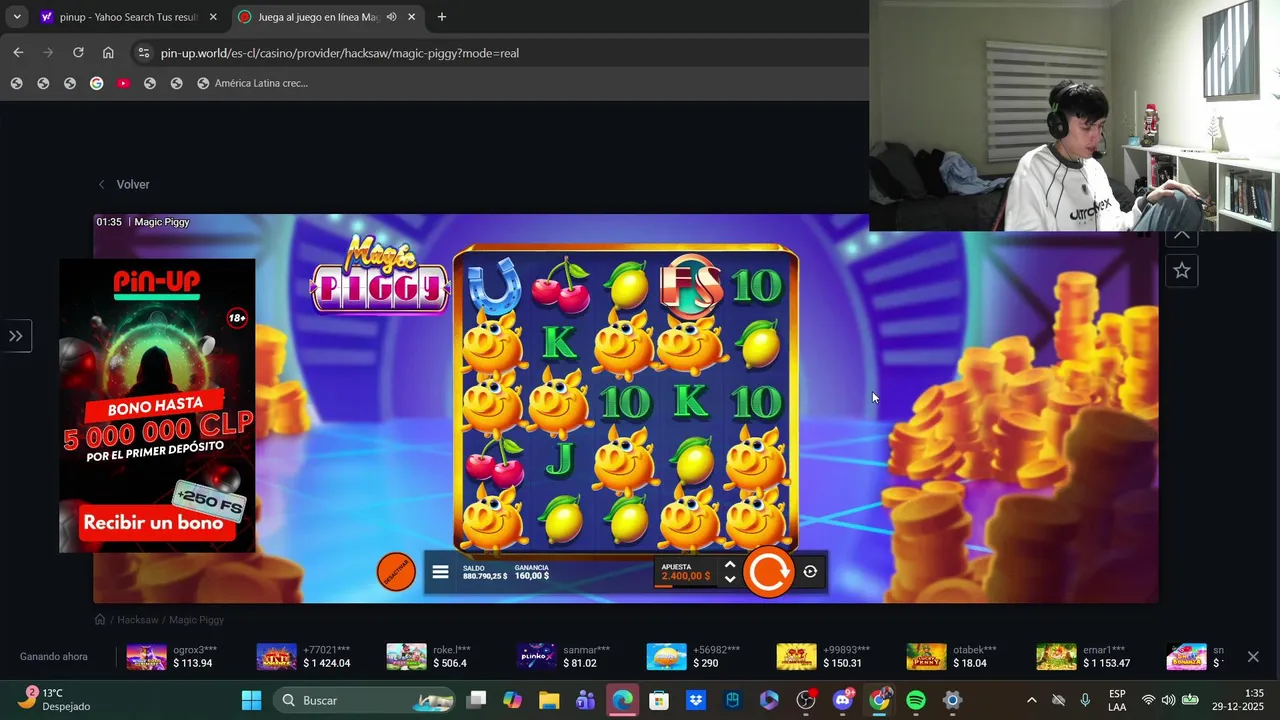Open the autoplay settings icon
The height and width of the screenshot is (720, 1280).
(x=810, y=572)
